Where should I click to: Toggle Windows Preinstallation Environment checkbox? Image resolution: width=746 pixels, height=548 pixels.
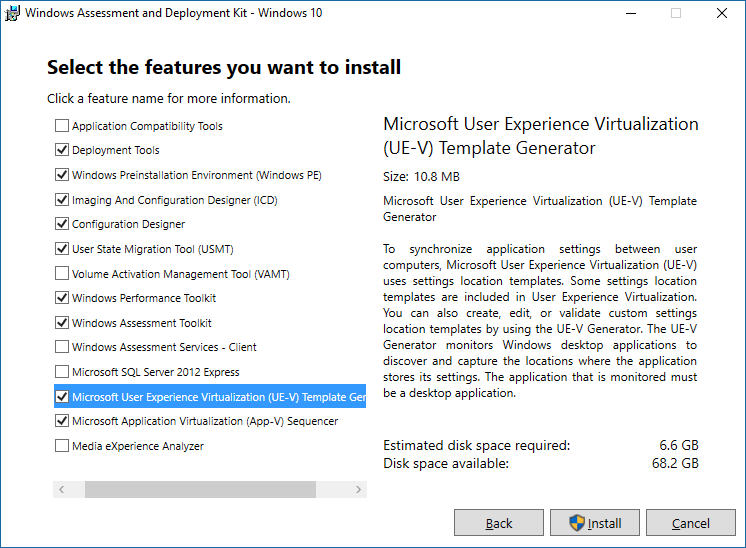62,175
